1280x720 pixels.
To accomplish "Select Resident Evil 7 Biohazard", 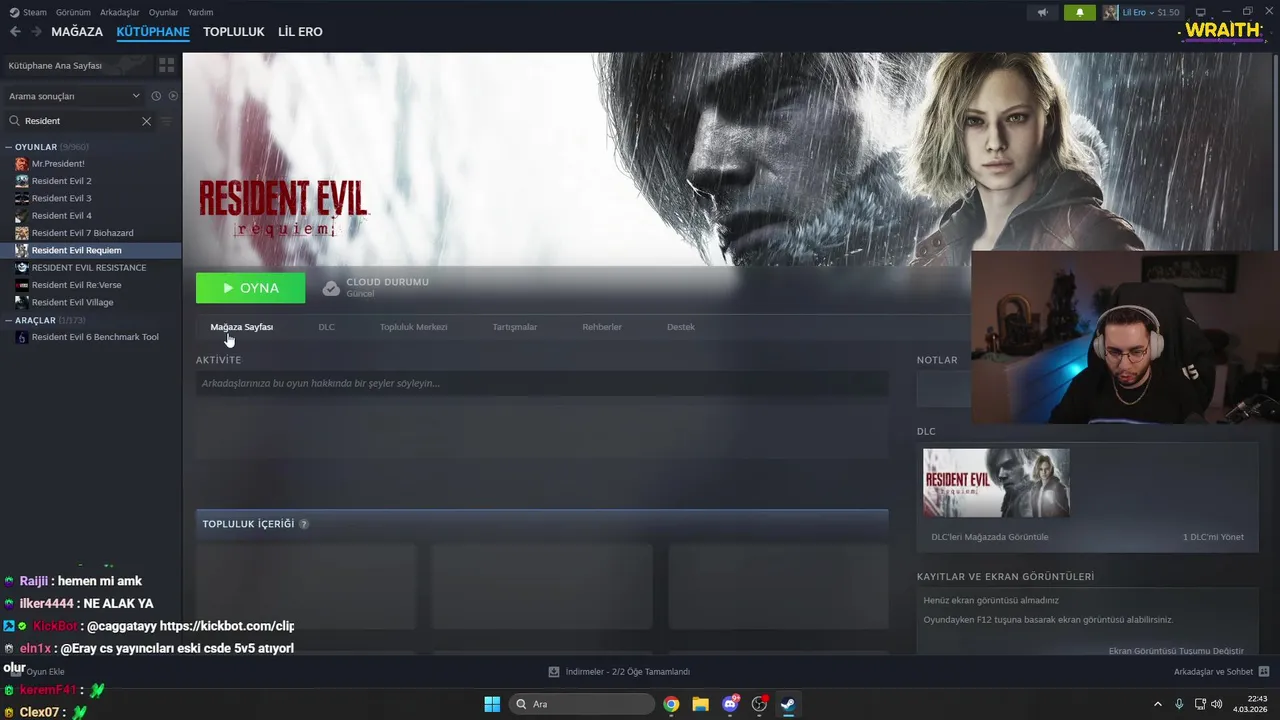I will (x=91, y=233).
